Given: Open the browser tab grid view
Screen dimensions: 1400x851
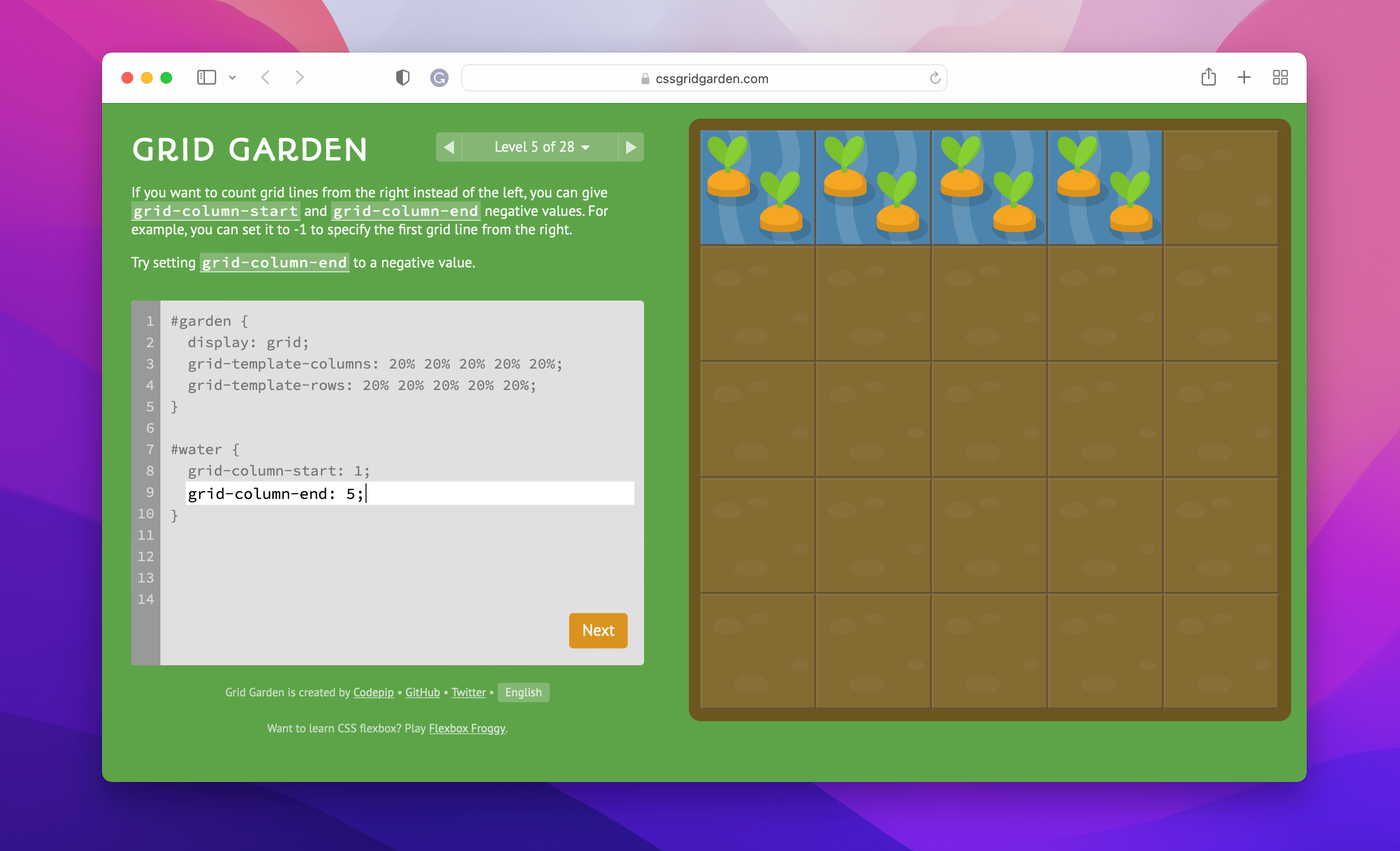Looking at the screenshot, I should coord(1281,77).
